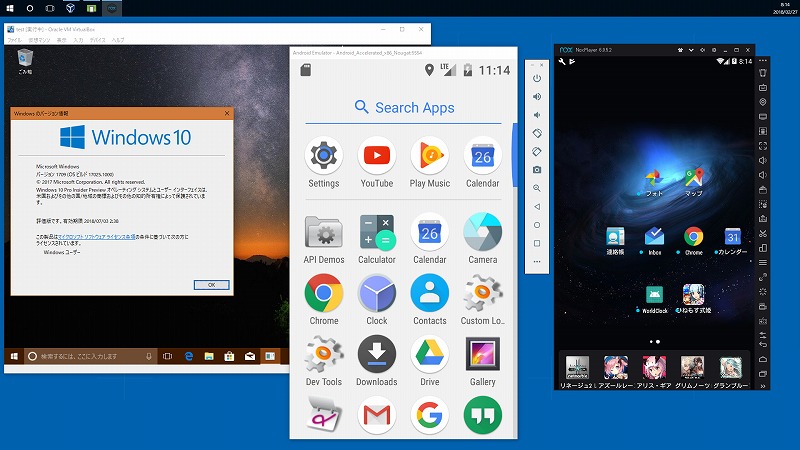Click NoxPlayer scissors tool in sidebar
The image size is (800, 450).
(763, 233)
